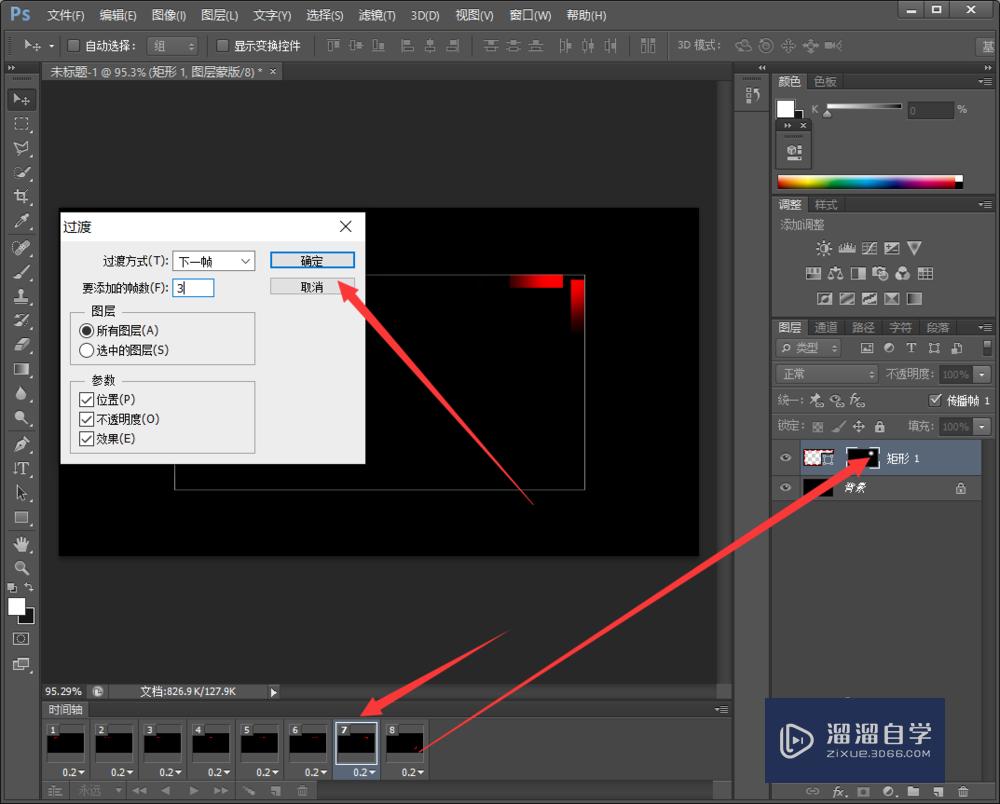Select the Move tool
The height and width of the screenshot is (804, 1000).
click(21, 99)
